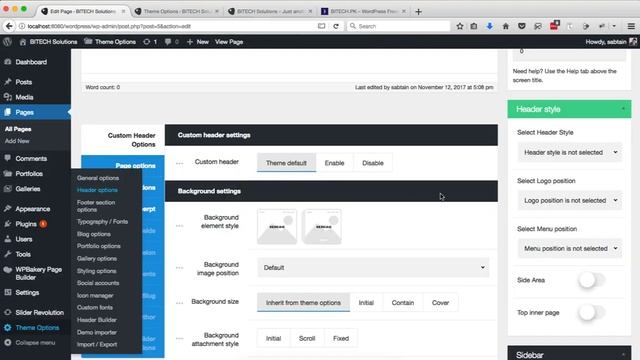This screenshot has height=360, width=640.
Task: Open the comments bubble in the admin bar
Action: click(x=171, y=42)
